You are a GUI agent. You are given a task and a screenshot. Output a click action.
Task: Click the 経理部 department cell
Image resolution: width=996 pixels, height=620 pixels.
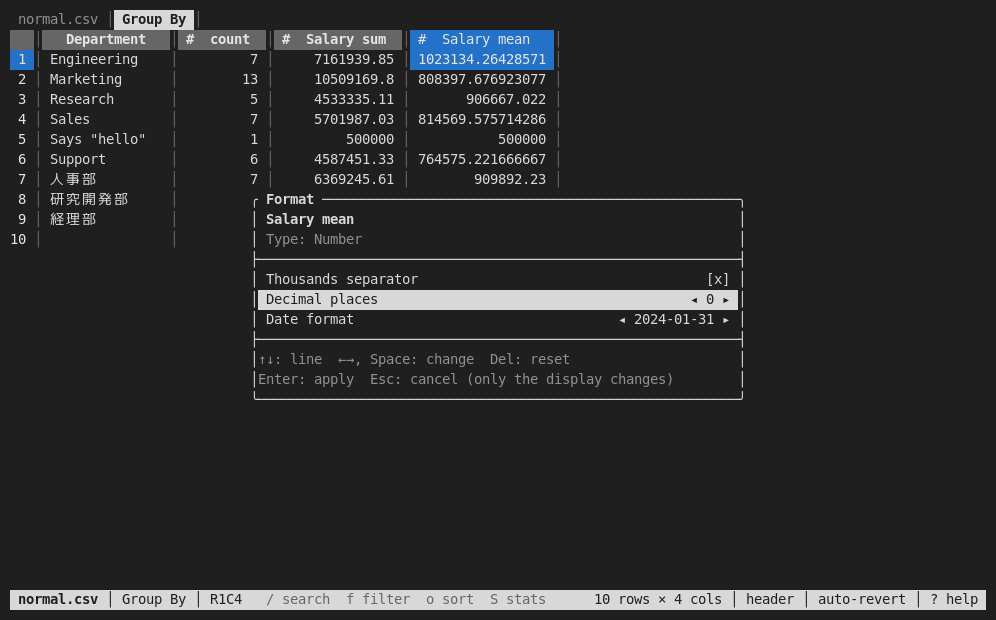[73, 219]
